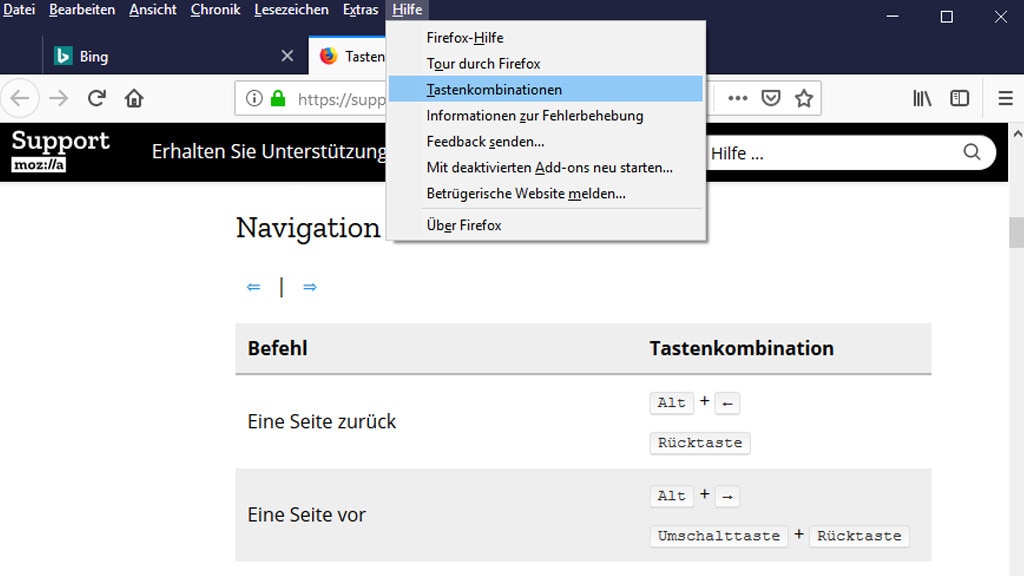Minimize the Firefox window
The image size is (1024, 576).
pyautogui.click(x=893, y=16)
